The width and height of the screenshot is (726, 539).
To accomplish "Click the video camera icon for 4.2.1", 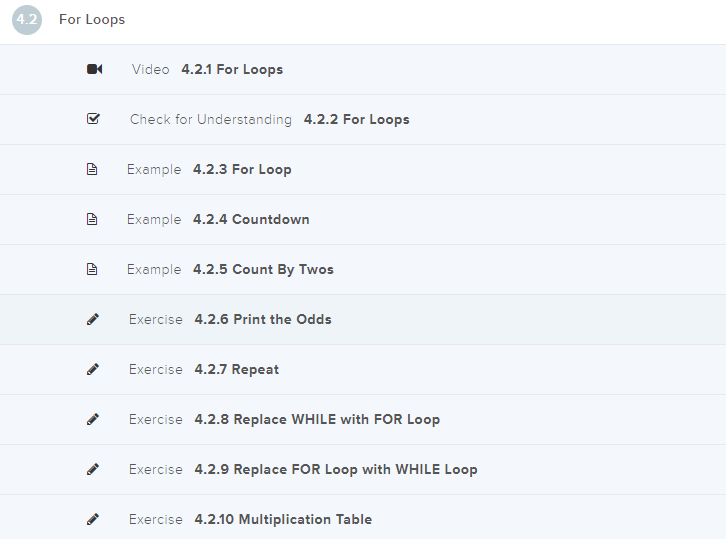I will pos(94,69).
